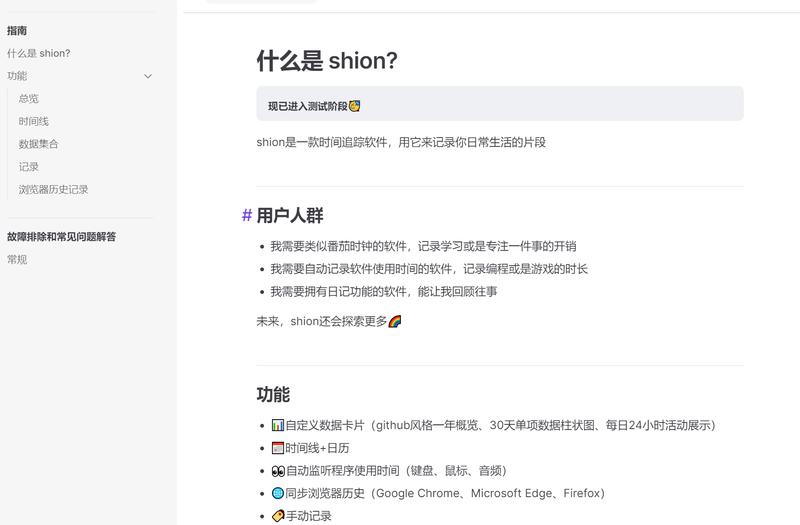Open the 什么是 shion? sidebar link
Screen dimensions: 800x525
tap(39, 53)
